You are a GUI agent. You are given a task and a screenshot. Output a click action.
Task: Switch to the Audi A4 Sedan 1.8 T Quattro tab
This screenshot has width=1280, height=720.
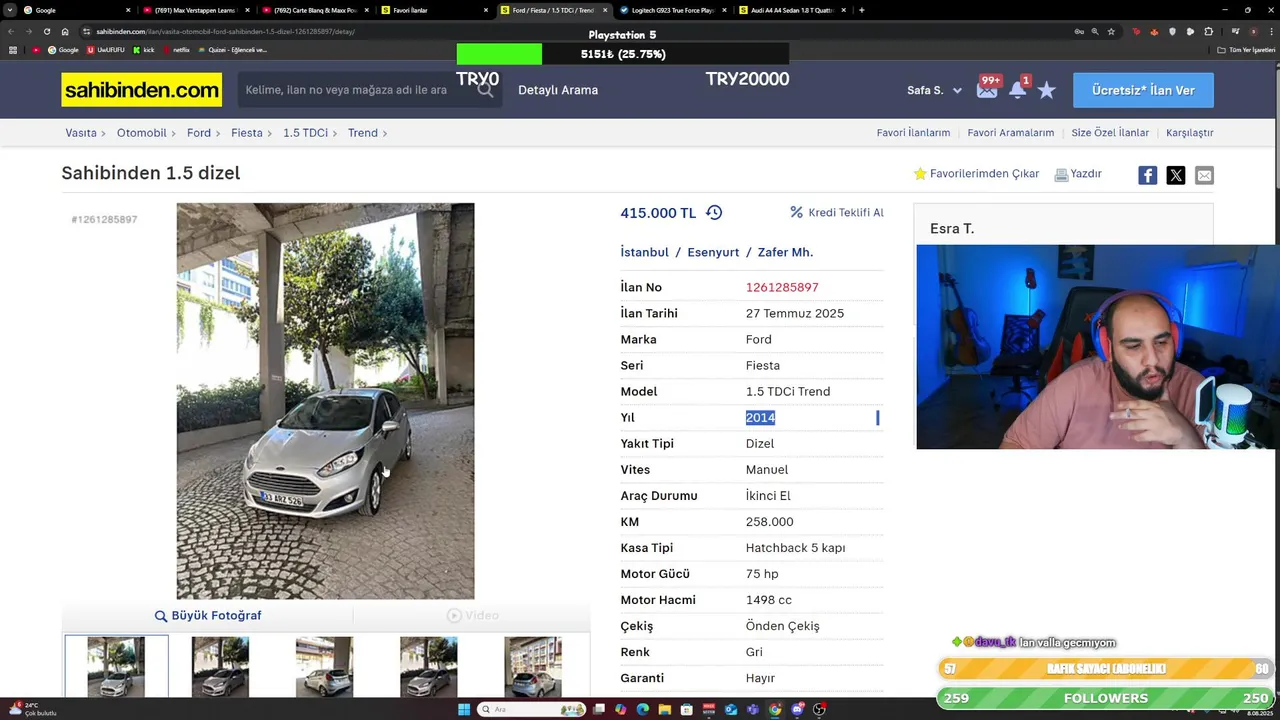[791, 10]
